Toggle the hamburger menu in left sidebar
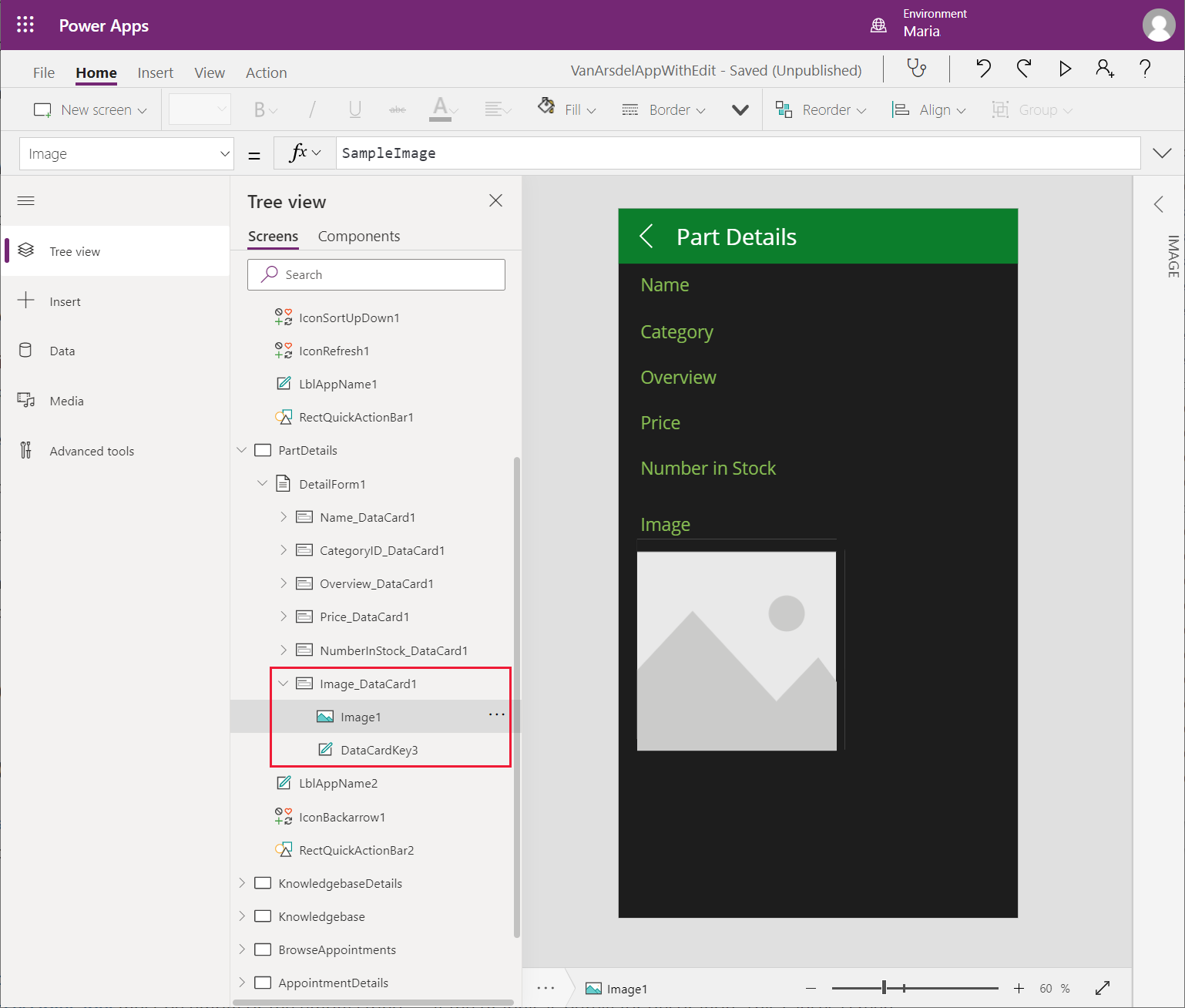This screenshot has width=1185, height=1008. coord(26,201)
